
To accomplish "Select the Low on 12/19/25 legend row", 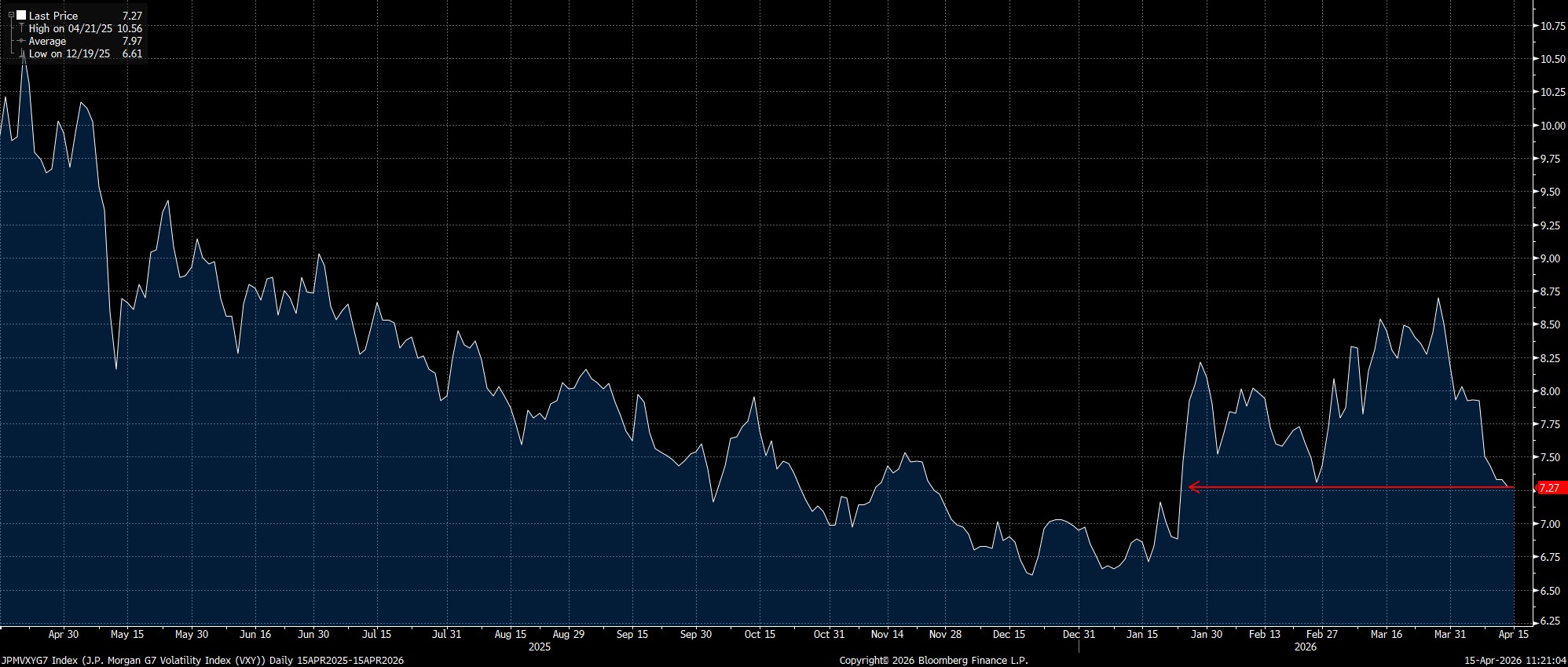I will 69,53.
